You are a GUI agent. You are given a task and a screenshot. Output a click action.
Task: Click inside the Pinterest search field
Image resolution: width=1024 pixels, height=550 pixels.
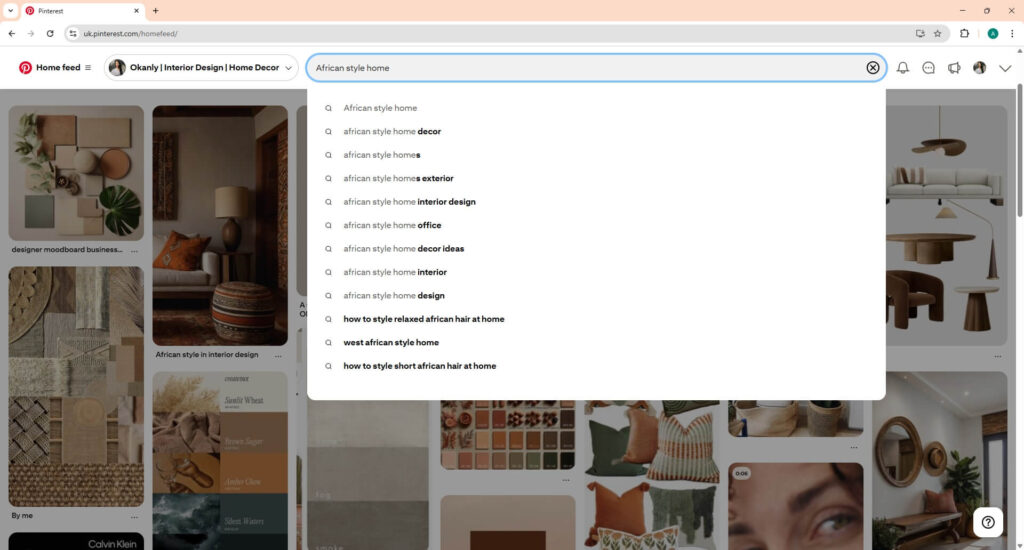point(590,68)
